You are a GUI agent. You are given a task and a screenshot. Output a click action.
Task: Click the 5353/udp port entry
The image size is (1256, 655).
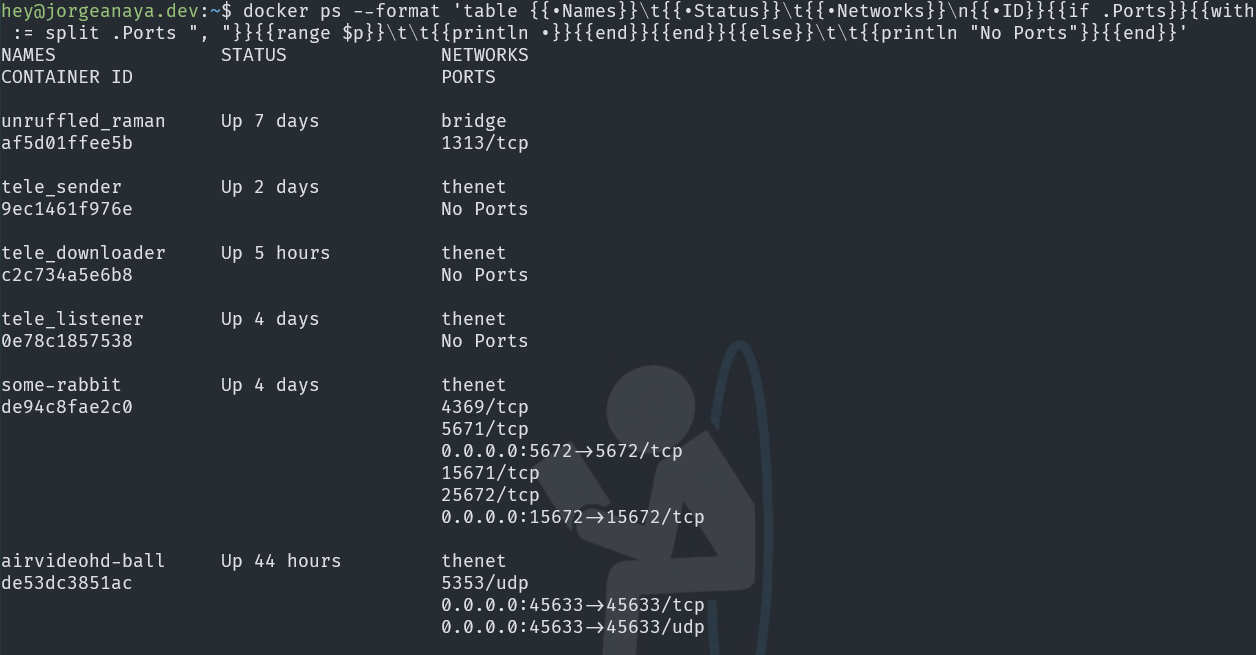coord(485,583)
